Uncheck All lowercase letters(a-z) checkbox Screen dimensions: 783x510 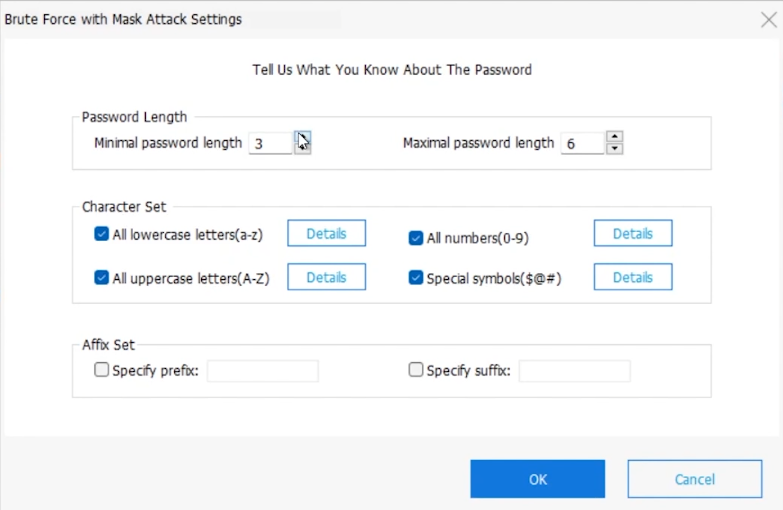(101, 234)
